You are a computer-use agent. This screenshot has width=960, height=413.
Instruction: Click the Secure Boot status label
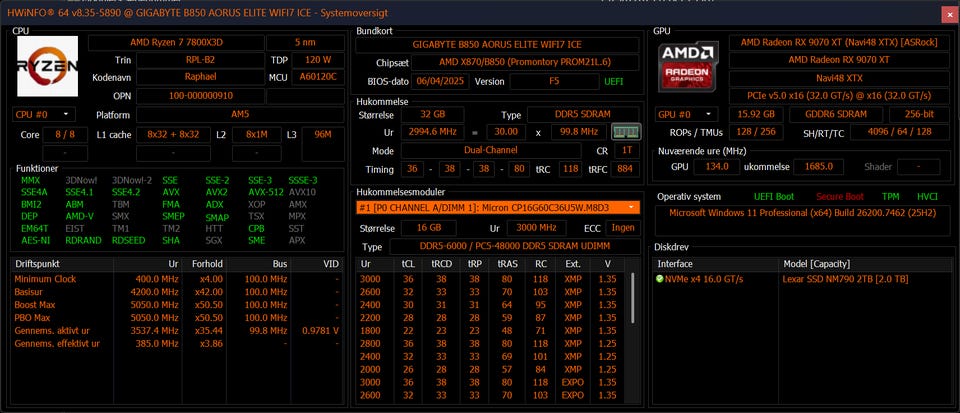tap(840, 197)
